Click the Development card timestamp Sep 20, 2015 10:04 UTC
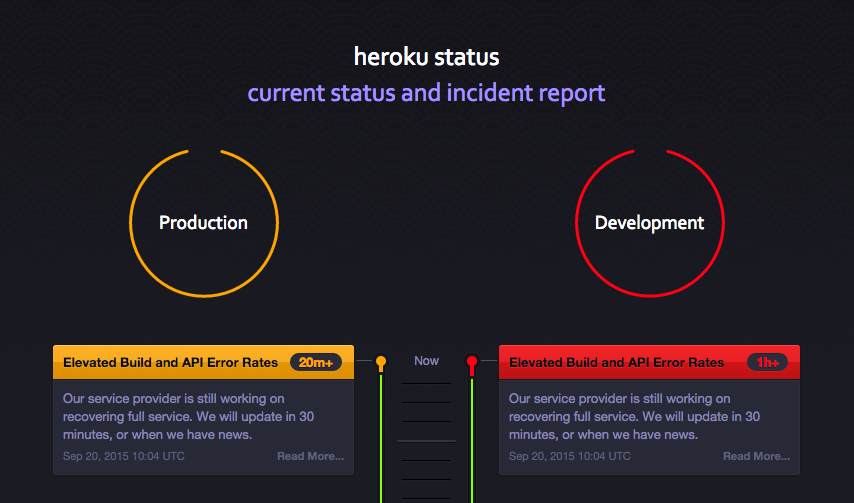Image resolution: width=854 pixels, height=503 pixels. (x=570, y=456)
